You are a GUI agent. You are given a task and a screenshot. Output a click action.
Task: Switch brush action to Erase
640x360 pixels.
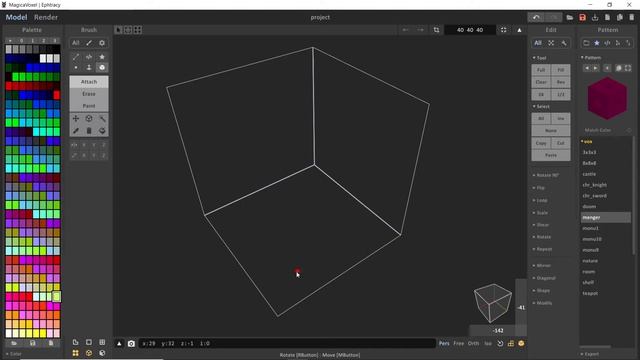click(89, 94)
